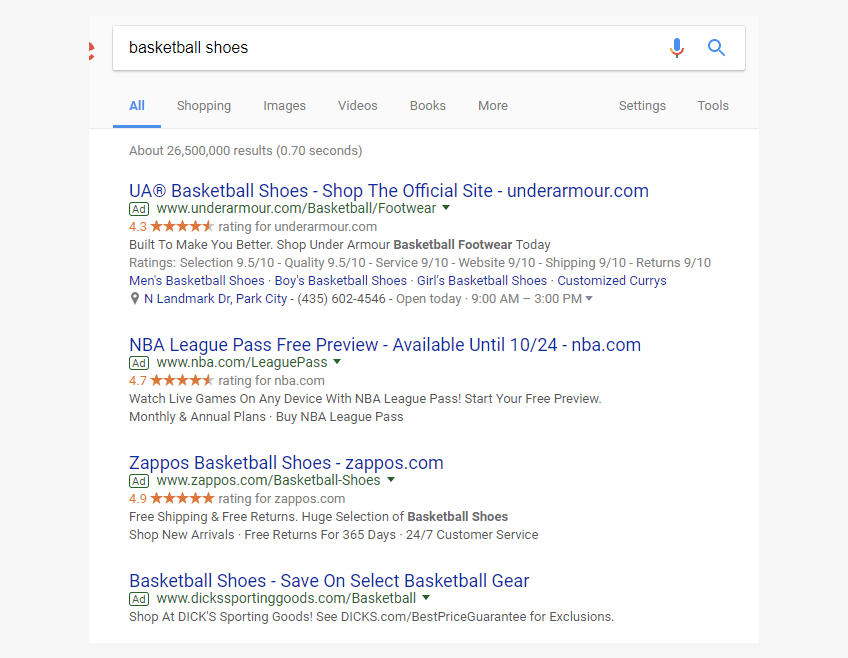The height and width of the screenshot is (658, 848).
Task: Click the Boy's Basketball Shoes sitelink
Action: tap(341, 281)
